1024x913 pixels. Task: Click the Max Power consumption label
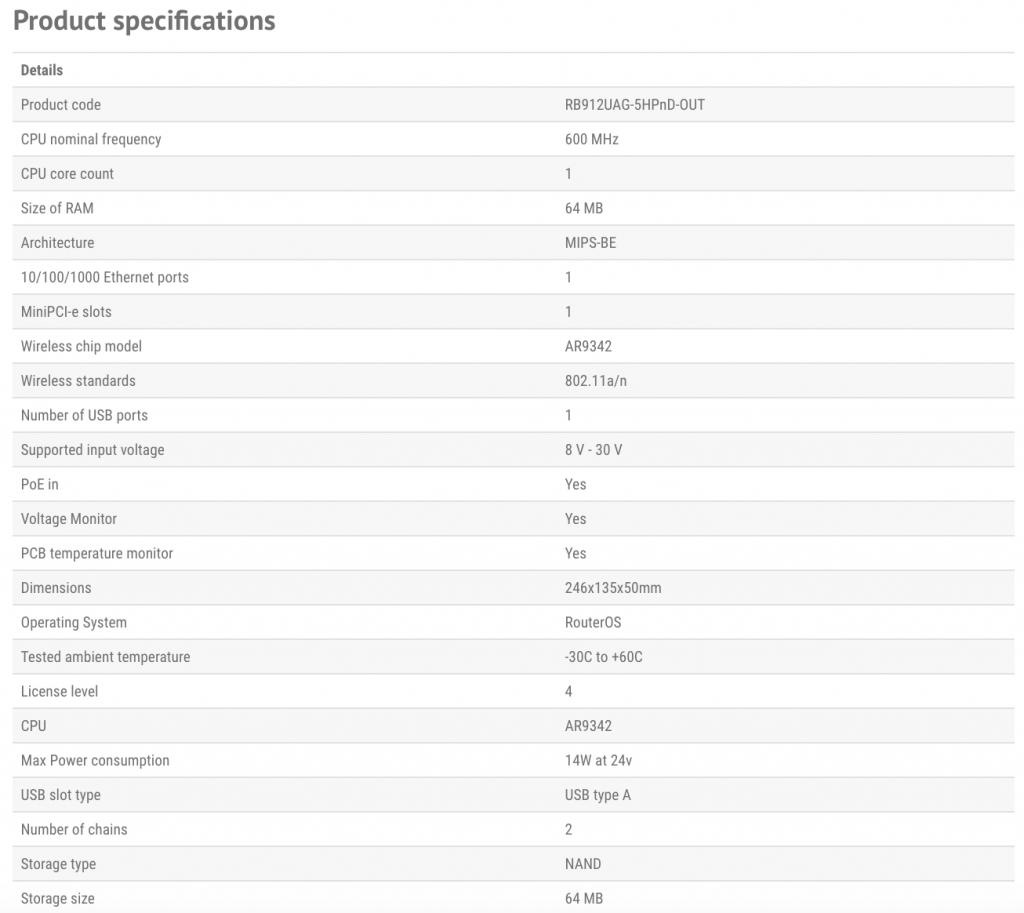click(95, 760)
